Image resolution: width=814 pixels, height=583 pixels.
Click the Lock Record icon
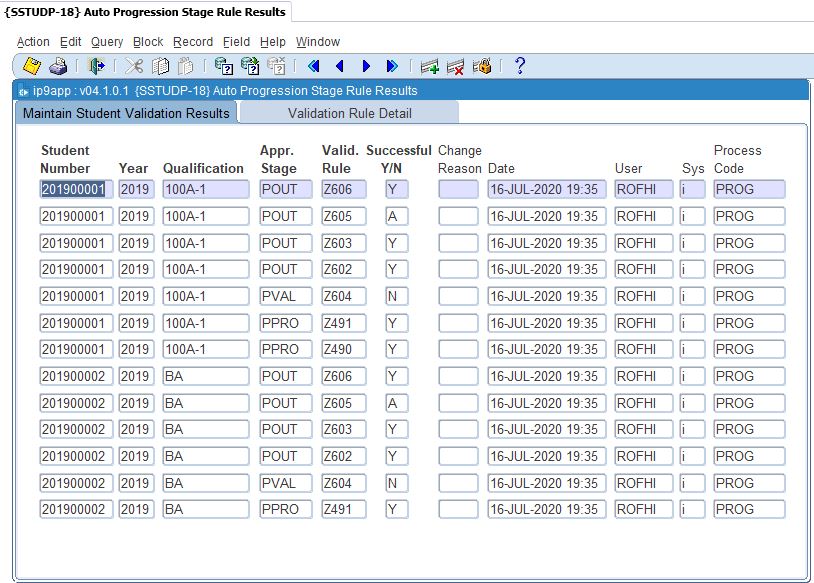click(482, 67)
